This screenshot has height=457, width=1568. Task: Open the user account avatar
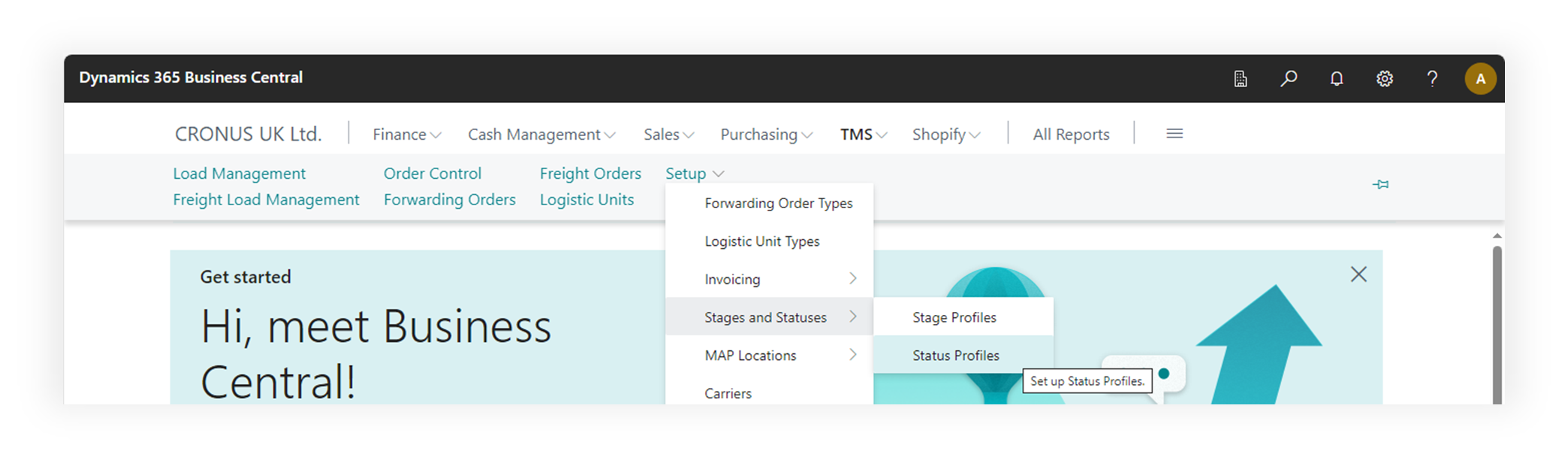[x=1480, y=78]
